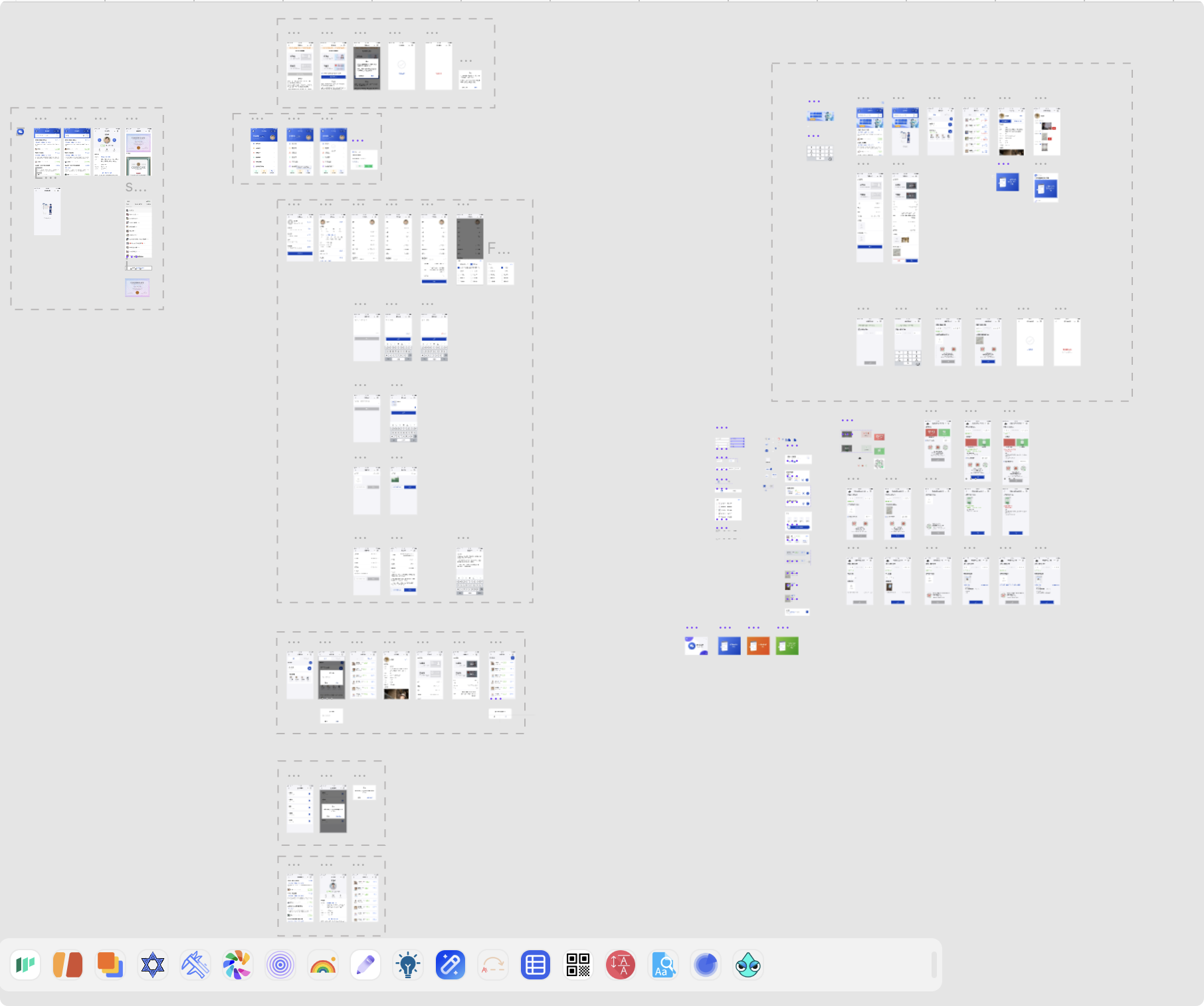The image size is (1204, 1006).
Task: Select the blue cover artboard beside orange cover
Action: (730, 646)
